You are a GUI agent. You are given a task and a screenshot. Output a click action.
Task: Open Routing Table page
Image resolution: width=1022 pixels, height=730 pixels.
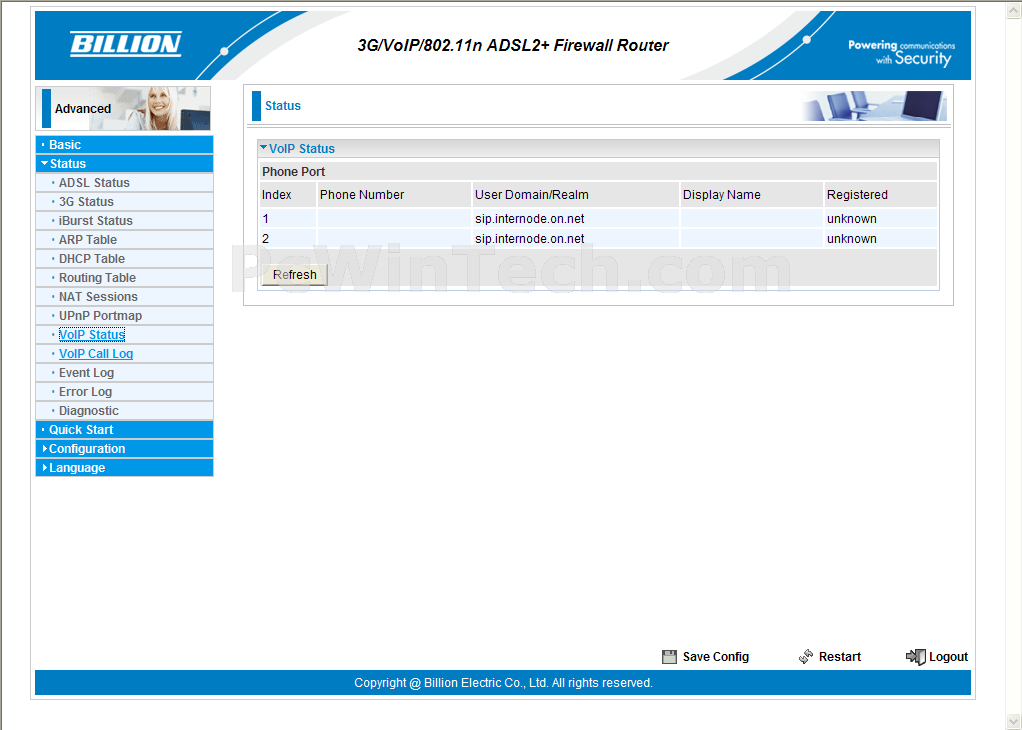point(97,278)
